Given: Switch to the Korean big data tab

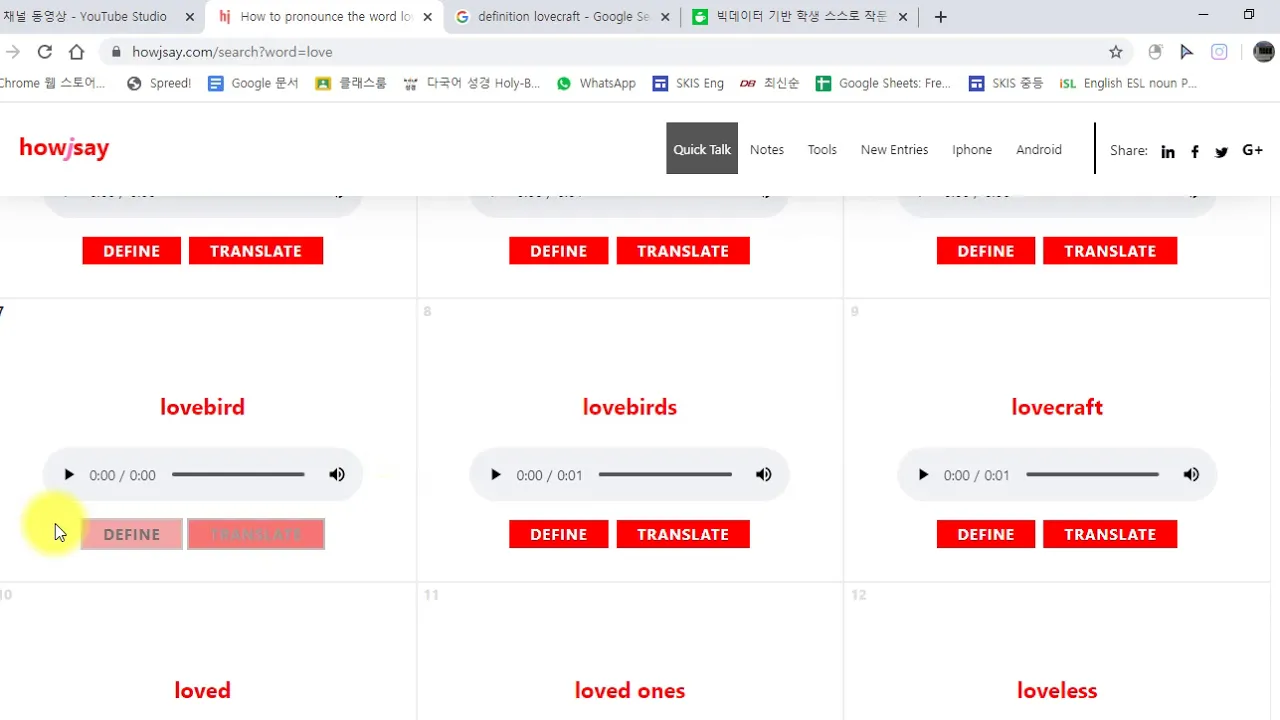Looking at the screenshot, I should coord(800,16).
